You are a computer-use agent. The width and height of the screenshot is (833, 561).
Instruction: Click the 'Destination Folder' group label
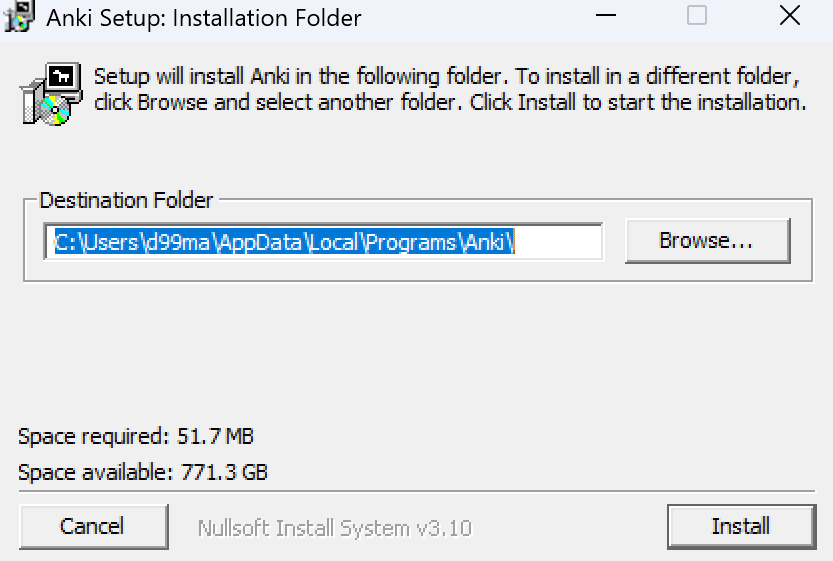coord(126,200)
